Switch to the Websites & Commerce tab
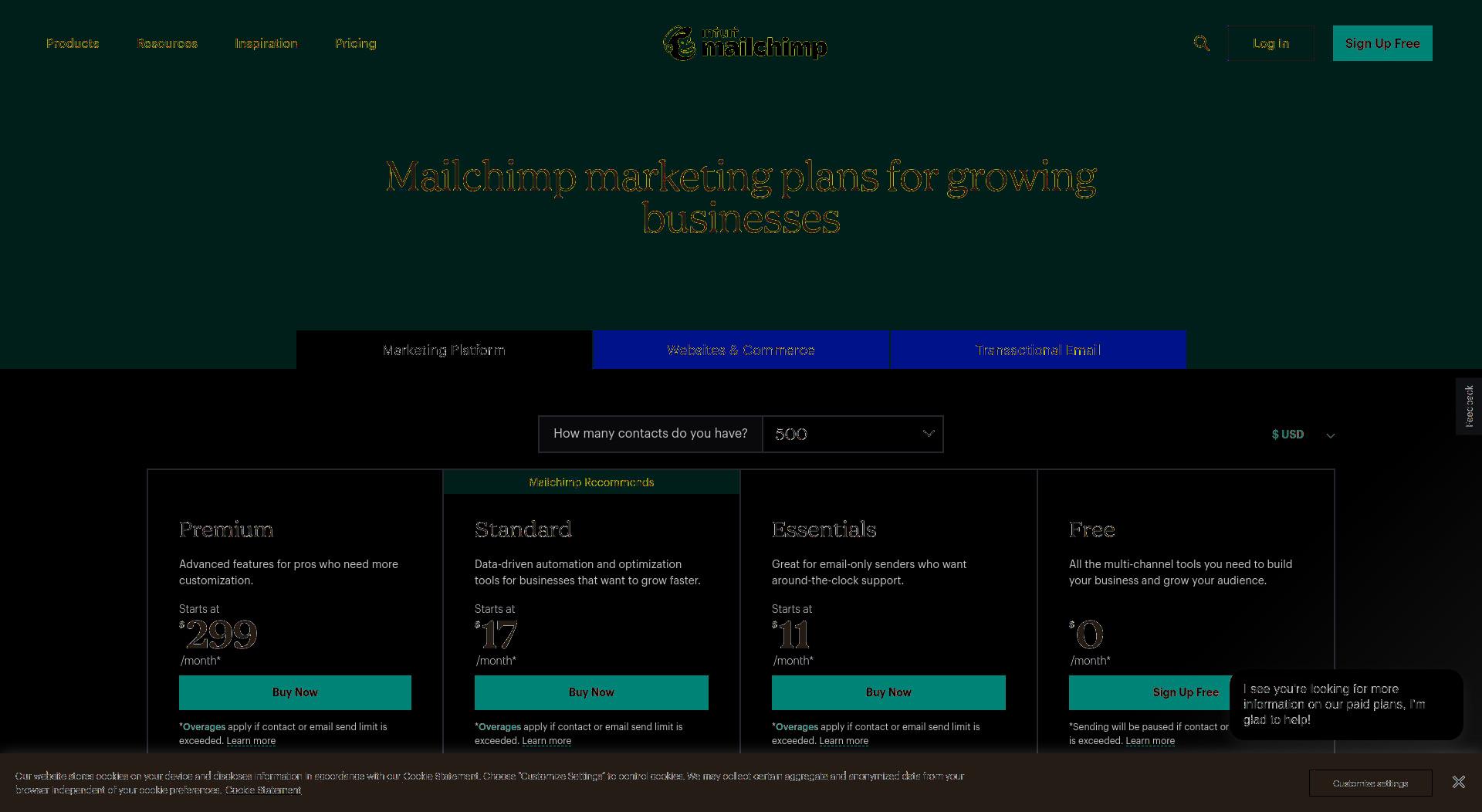This screenshot has height=812, width=1482. (x=741, y=350)
